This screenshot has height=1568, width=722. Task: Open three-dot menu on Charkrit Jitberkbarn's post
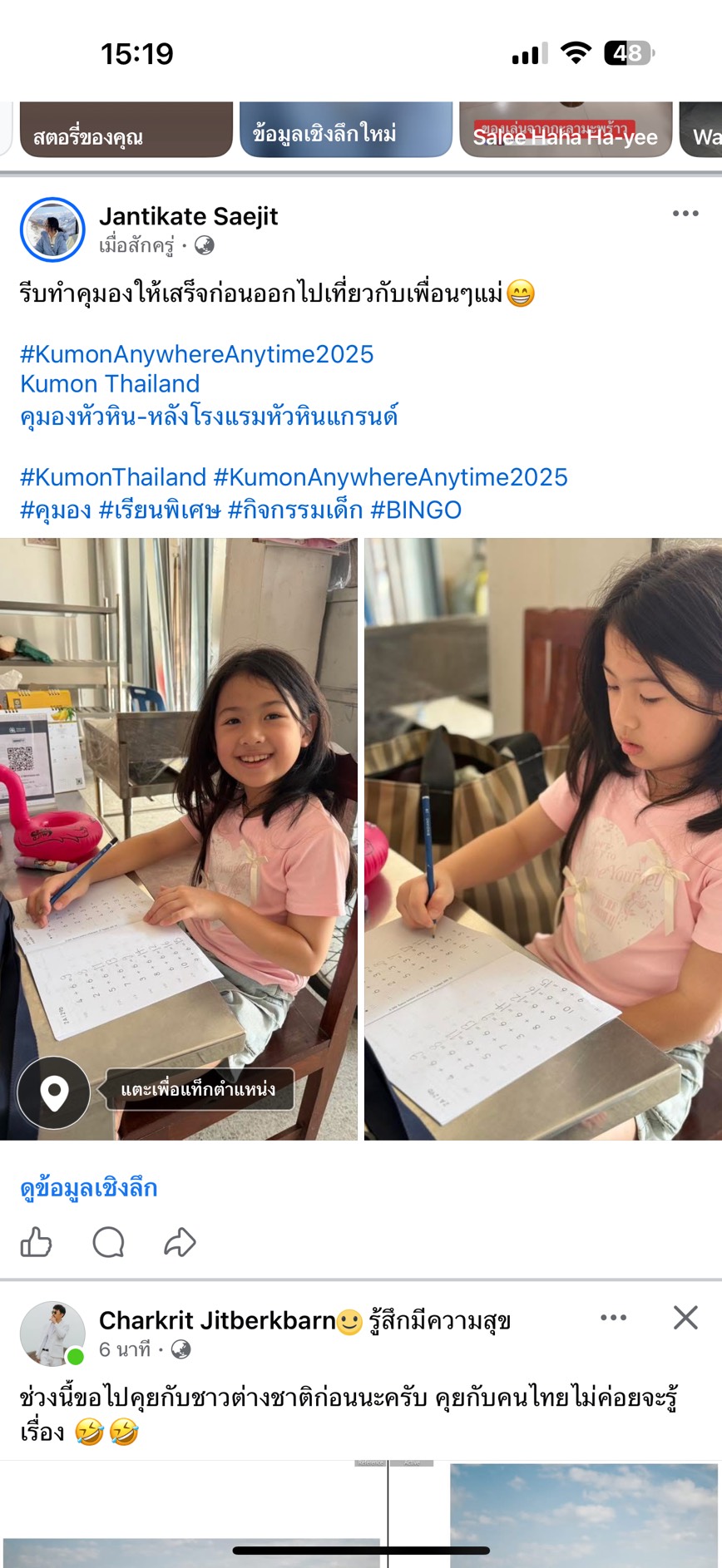pos(614,1318)
